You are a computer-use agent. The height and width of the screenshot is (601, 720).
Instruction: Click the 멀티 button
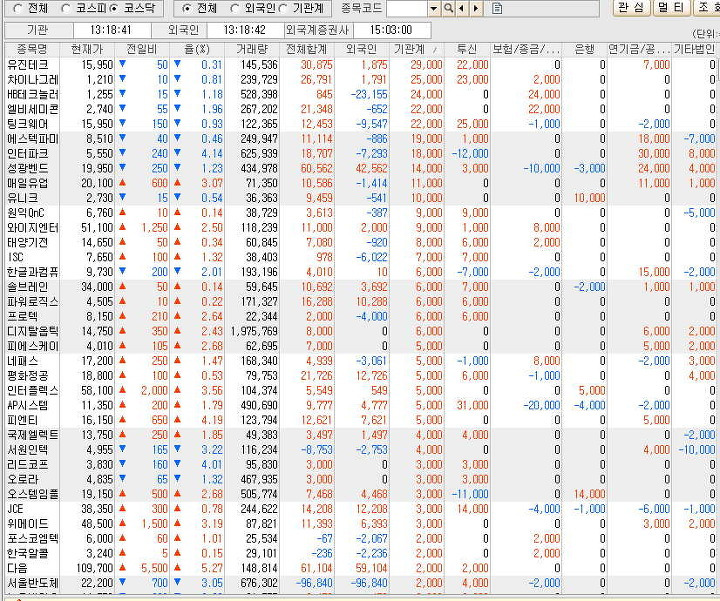[x=671, y=7]
